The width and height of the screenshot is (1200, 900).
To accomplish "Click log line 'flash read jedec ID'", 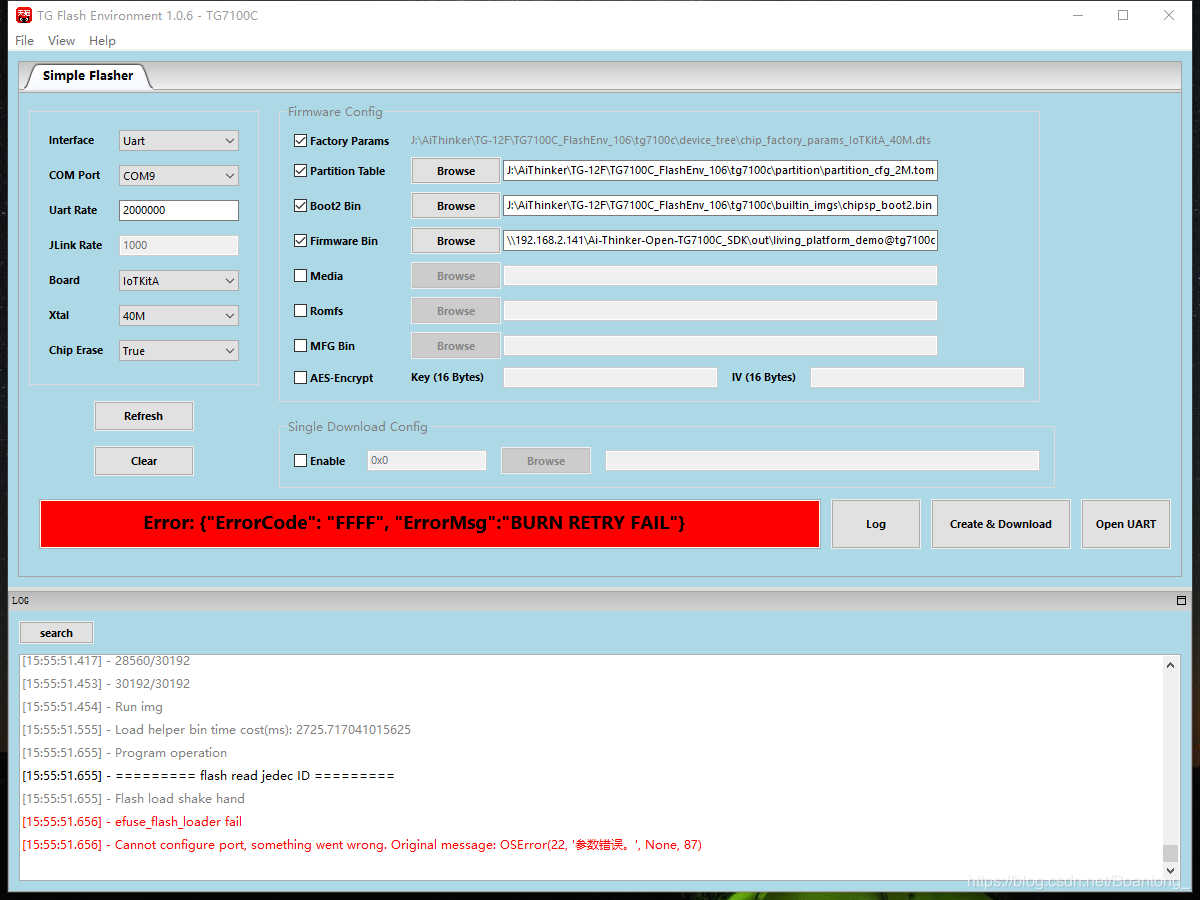I will click(208, 776).
